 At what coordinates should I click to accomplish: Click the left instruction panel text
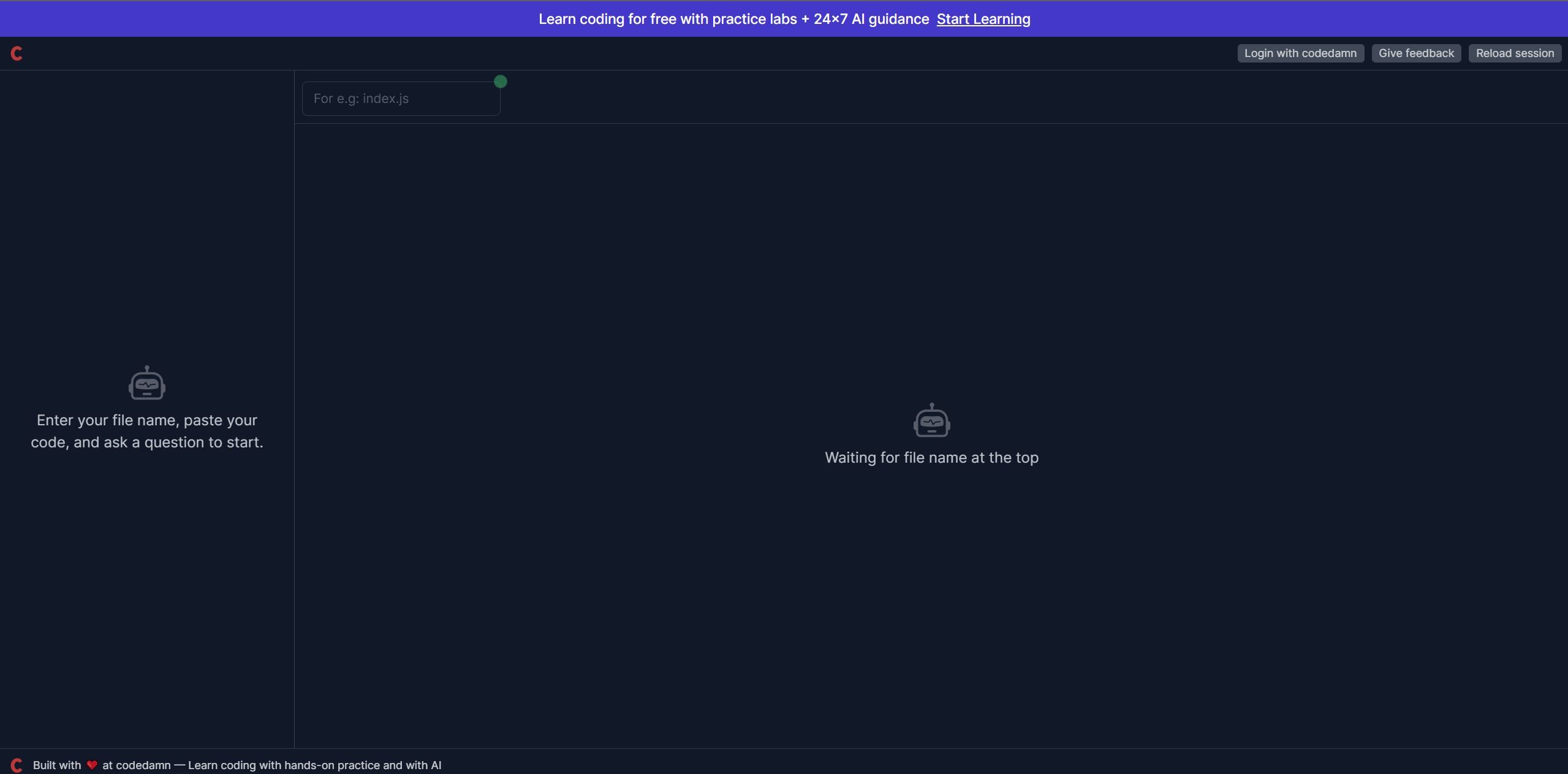146,431
